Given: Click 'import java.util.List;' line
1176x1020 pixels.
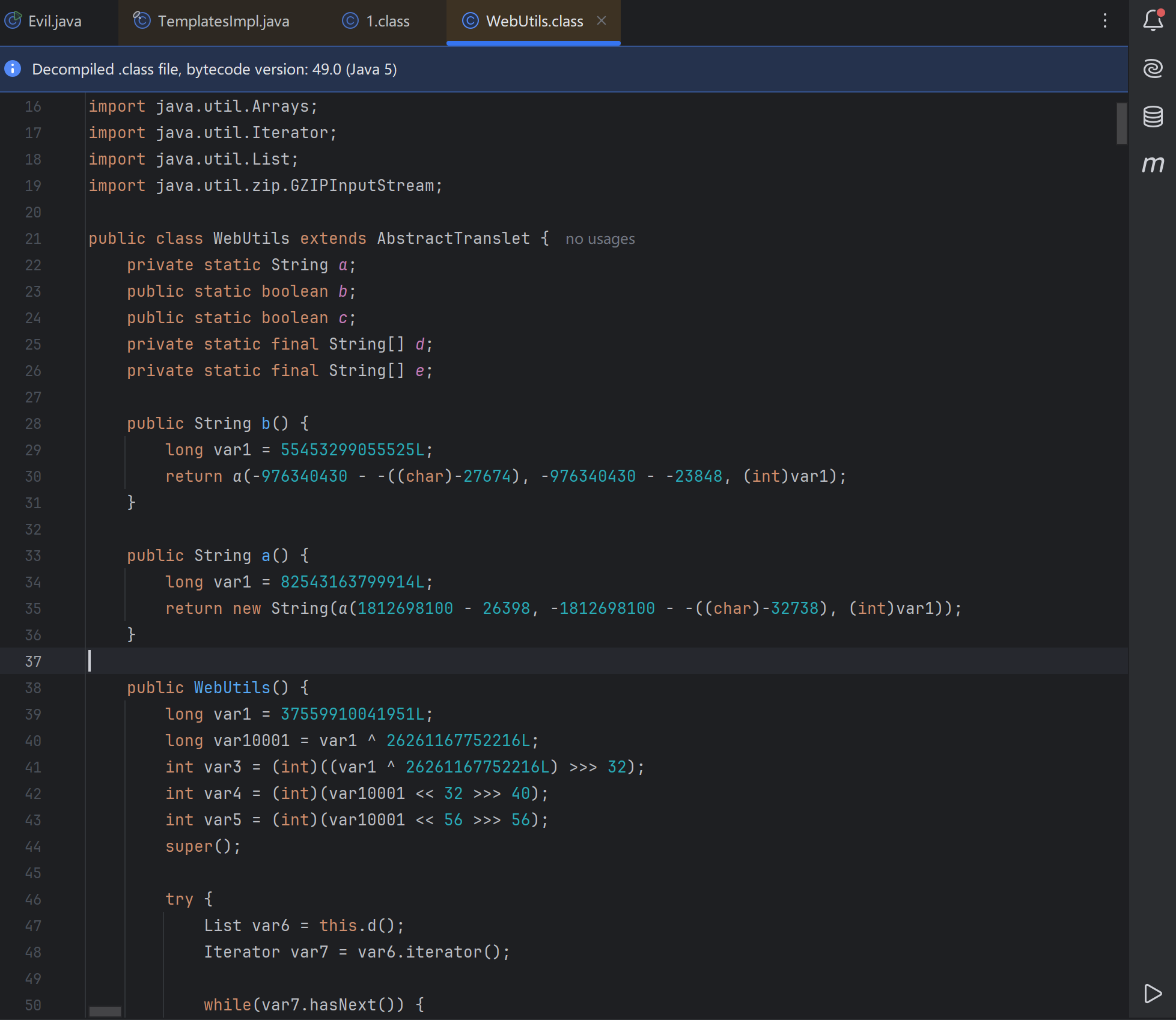Looking at the screenshot, I should [x=193, y=159].
